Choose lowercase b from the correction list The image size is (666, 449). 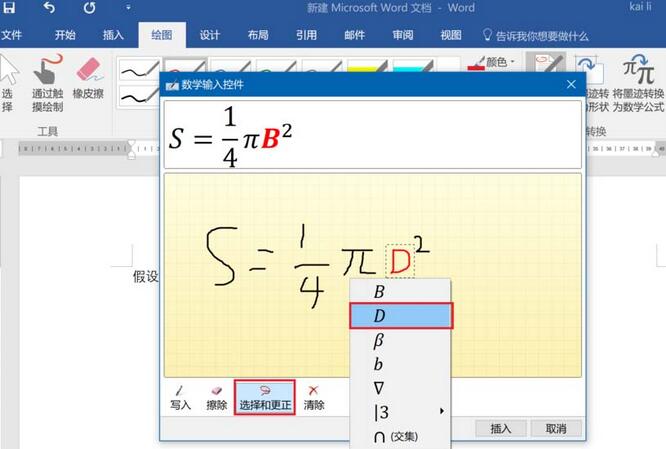(400, 364)
